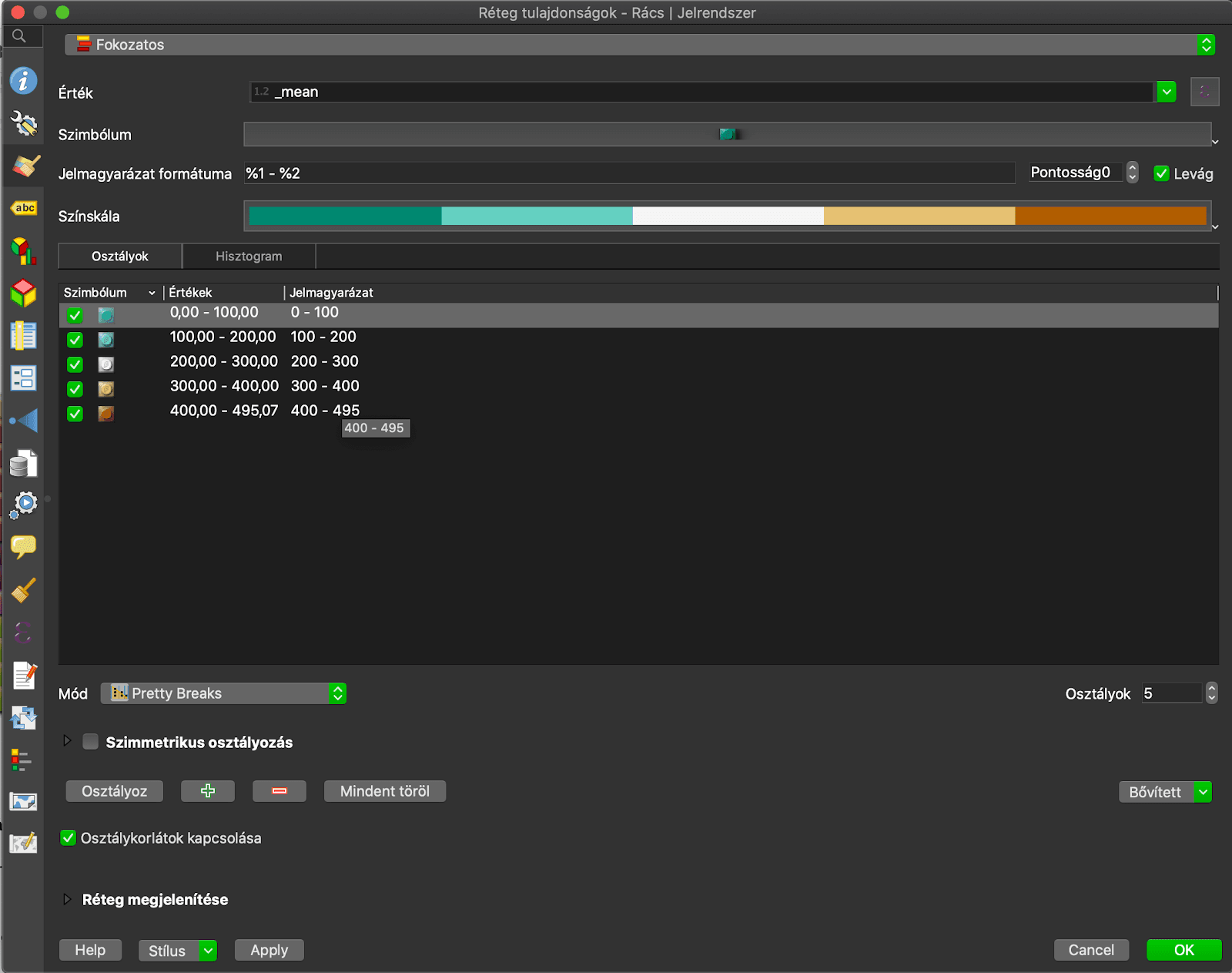The width and height of the screenshot is (1232, 973).
Task: Open the Display speech bubble icon
Action: pos(23,547)
